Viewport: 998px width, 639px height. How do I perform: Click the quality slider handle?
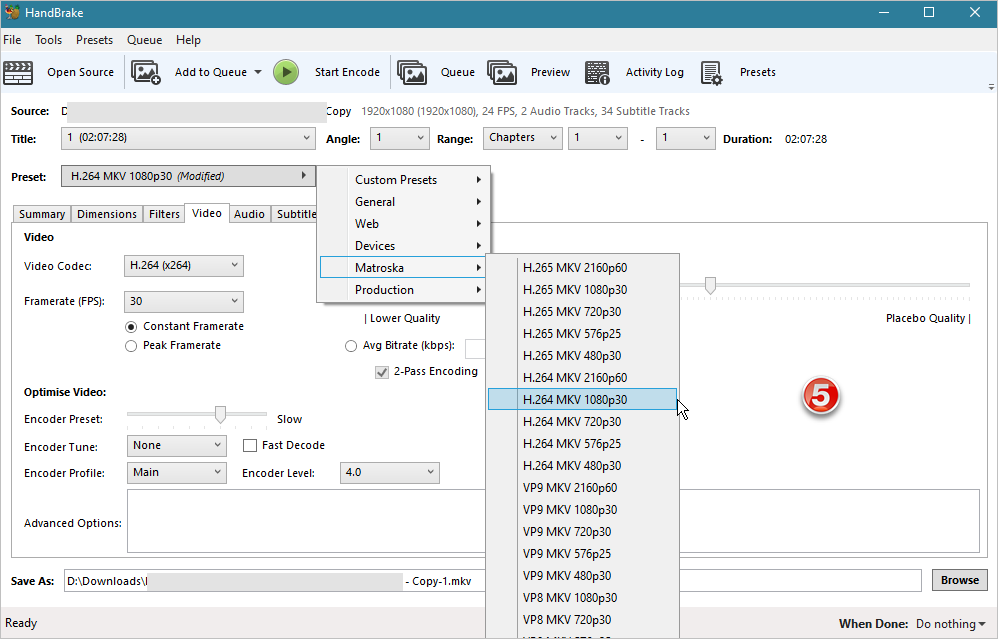(x=710, y=286)
